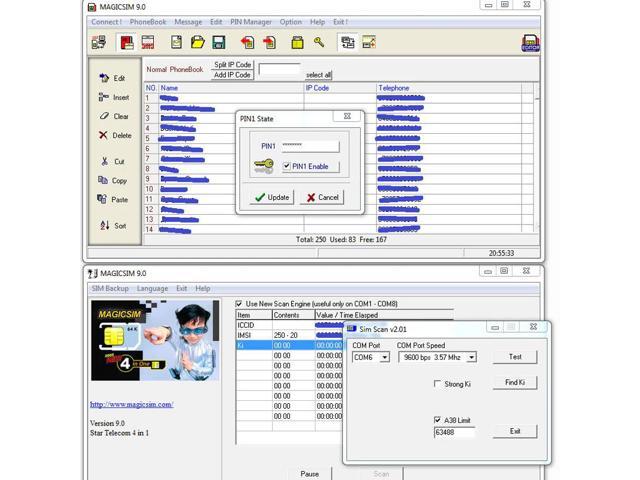Click the yellow open folder toolbar icon
Image resolution: width=640 pixels, height=480 pixels.
(198, 43)
